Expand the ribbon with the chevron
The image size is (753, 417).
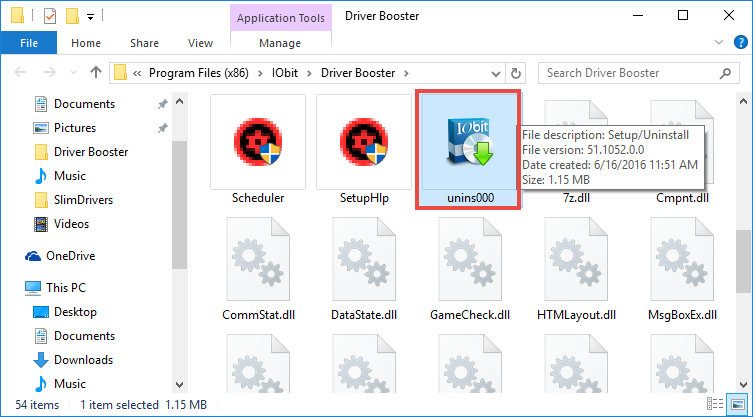(719, 42)
